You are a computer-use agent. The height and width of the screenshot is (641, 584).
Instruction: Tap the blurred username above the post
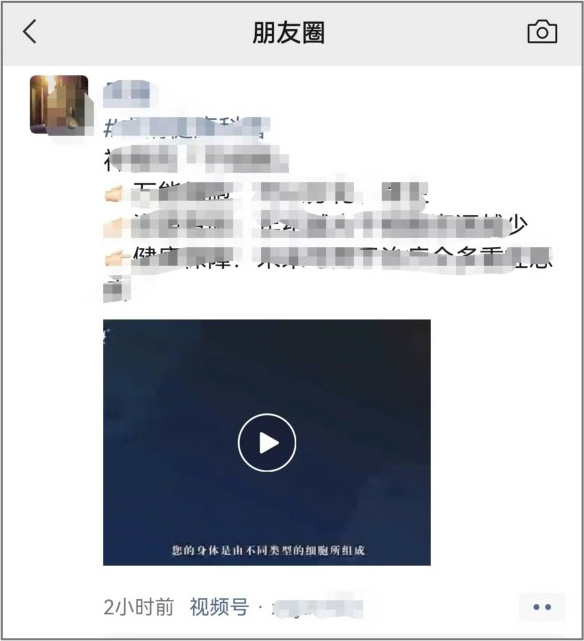[126, 94]
